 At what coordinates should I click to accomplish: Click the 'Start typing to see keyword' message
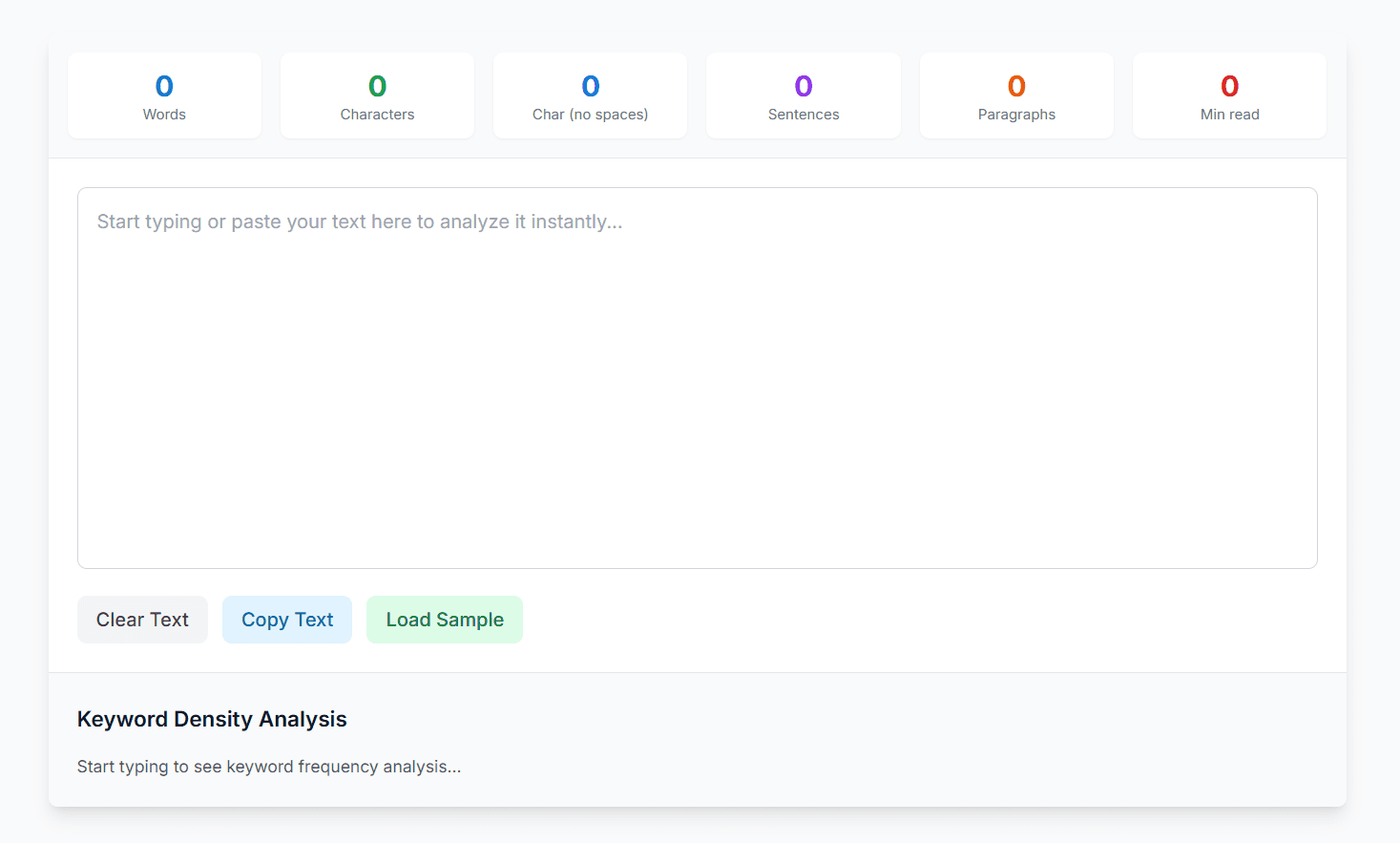[x=269, y=767]
